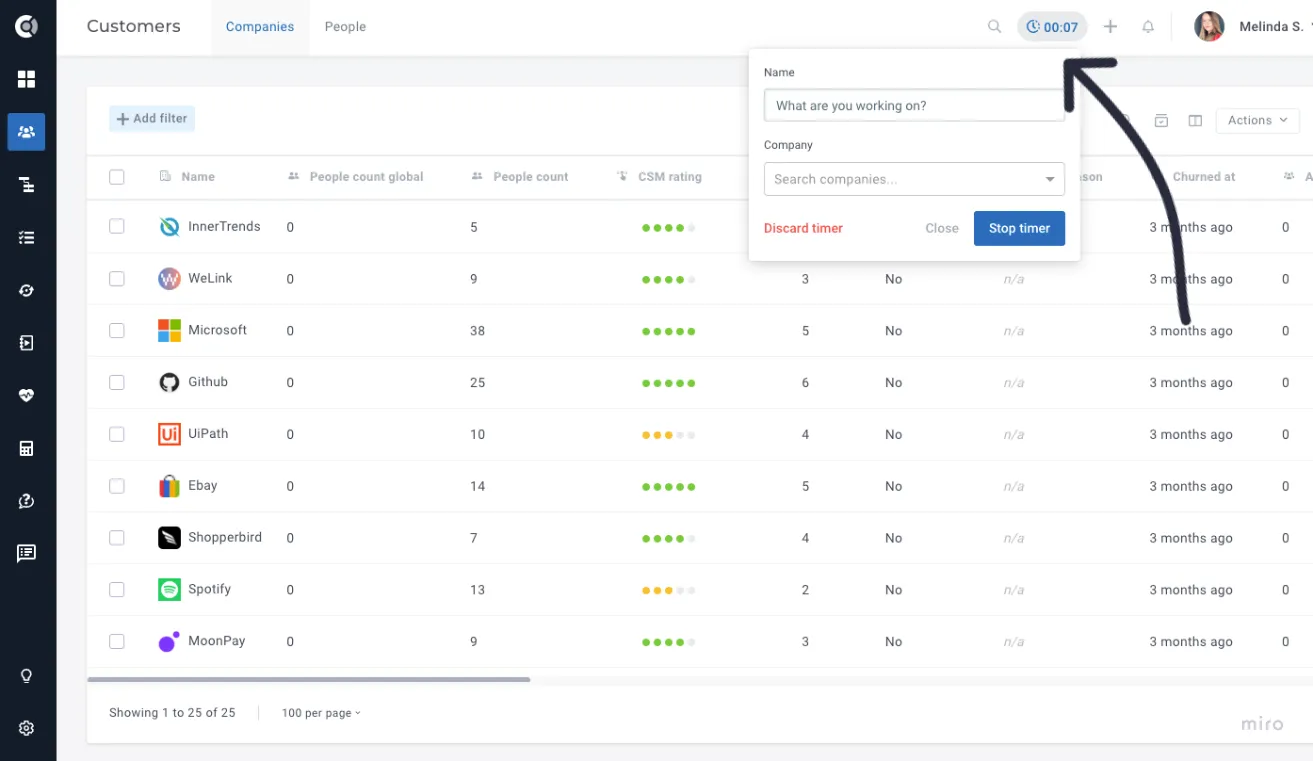1313x761 pixels.
Task: Click the horizontal table scrollbar
Action: pos(309,680)
